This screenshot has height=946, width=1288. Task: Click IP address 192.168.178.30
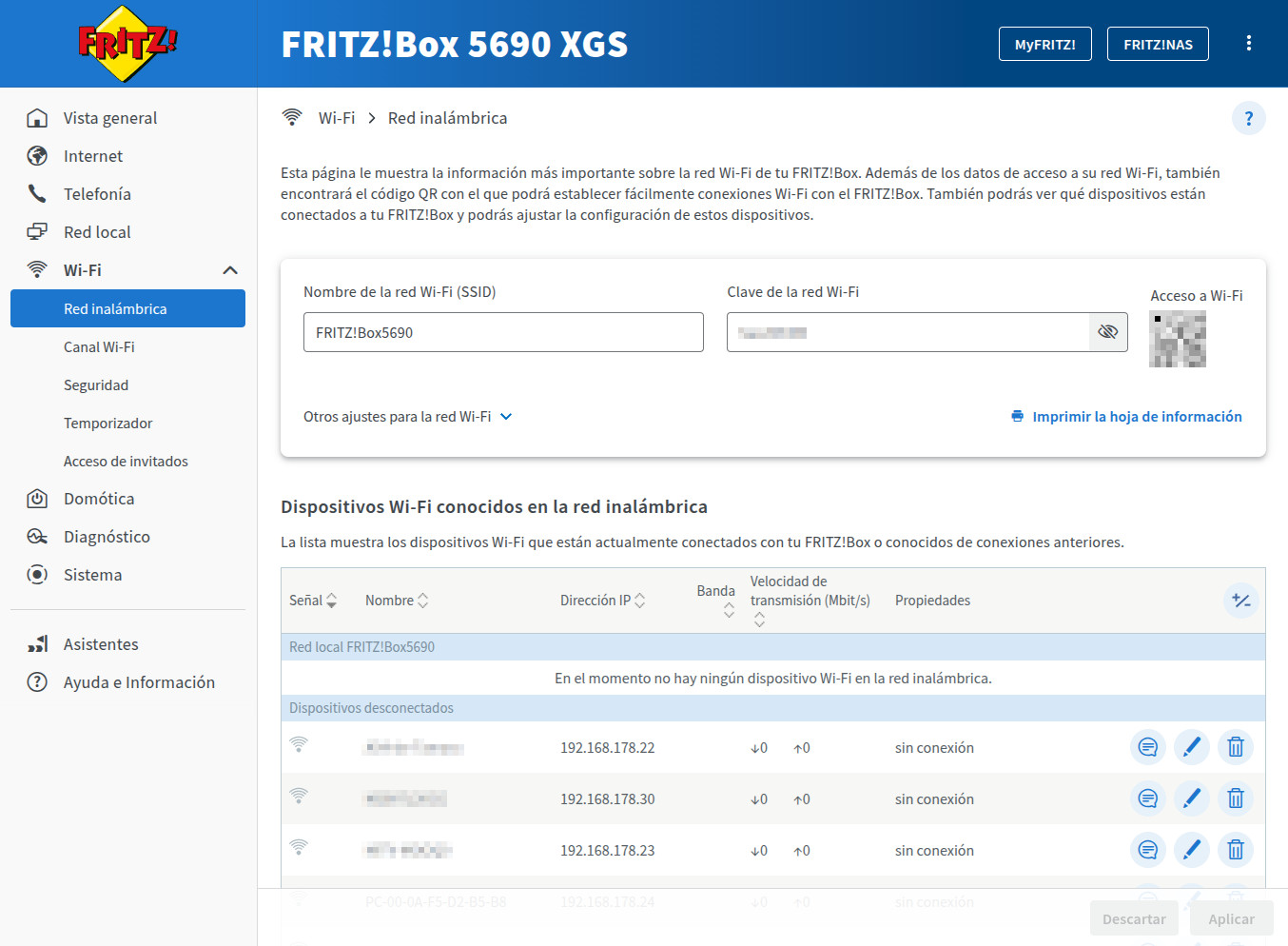[x=607, y=799]
